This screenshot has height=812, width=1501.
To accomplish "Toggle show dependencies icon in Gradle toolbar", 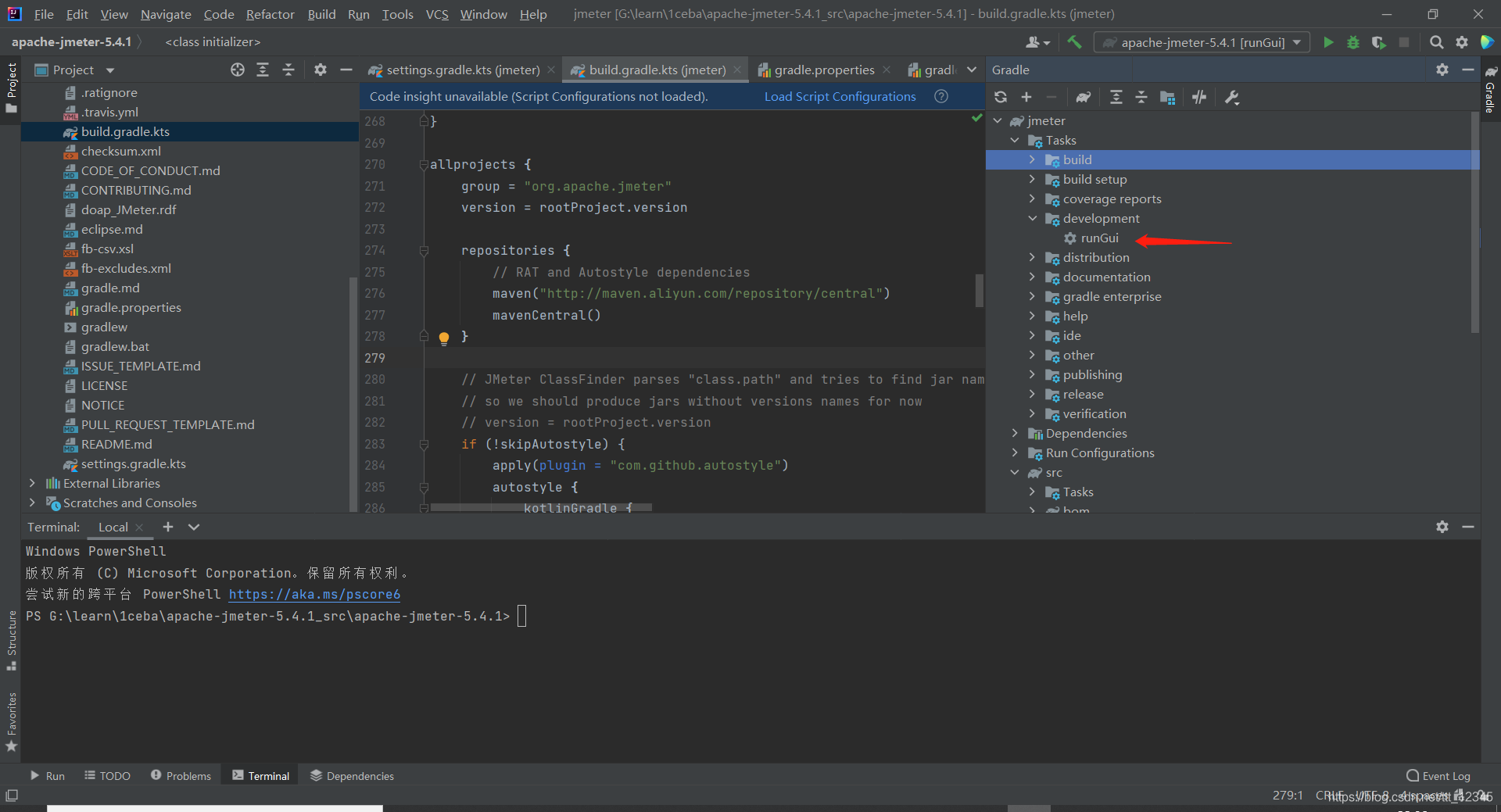I will (1168, 97).
